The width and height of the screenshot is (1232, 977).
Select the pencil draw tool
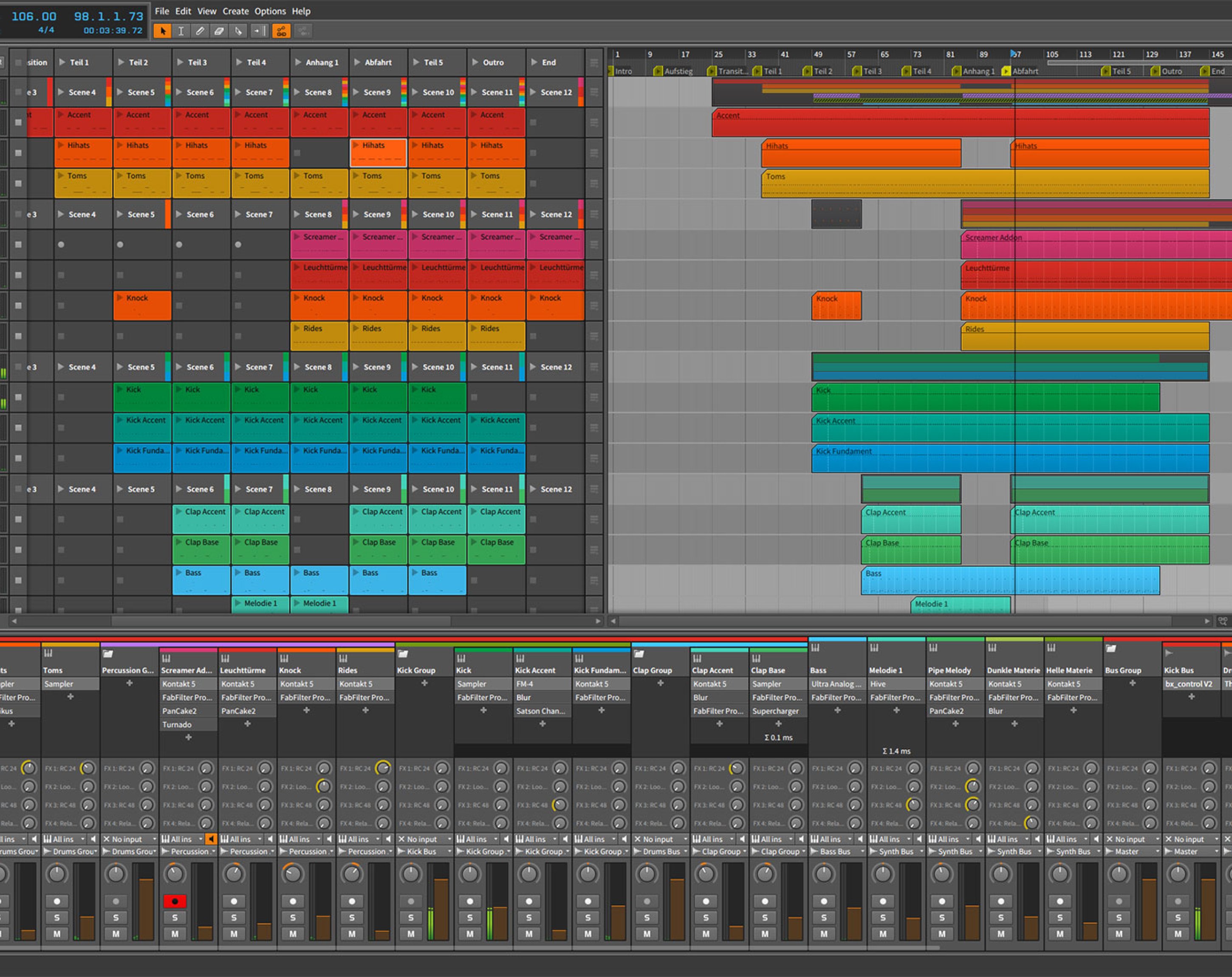[200, 31]
